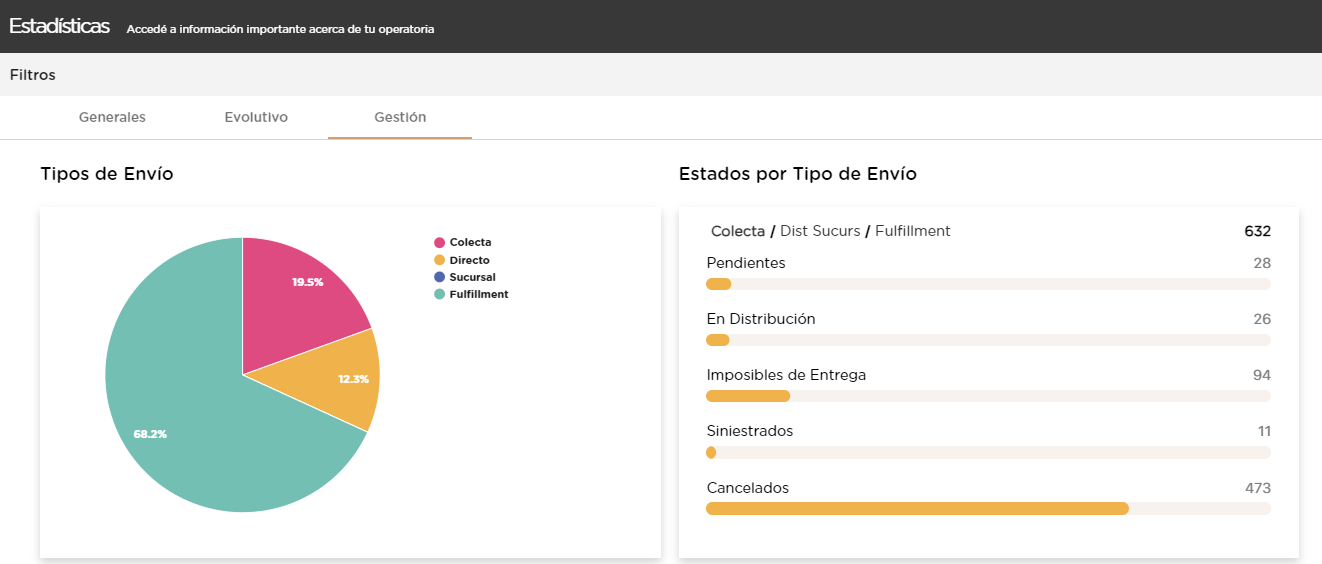
Task: Click the Imposibles de Entrega count 94
Action: click(1262, 375)
